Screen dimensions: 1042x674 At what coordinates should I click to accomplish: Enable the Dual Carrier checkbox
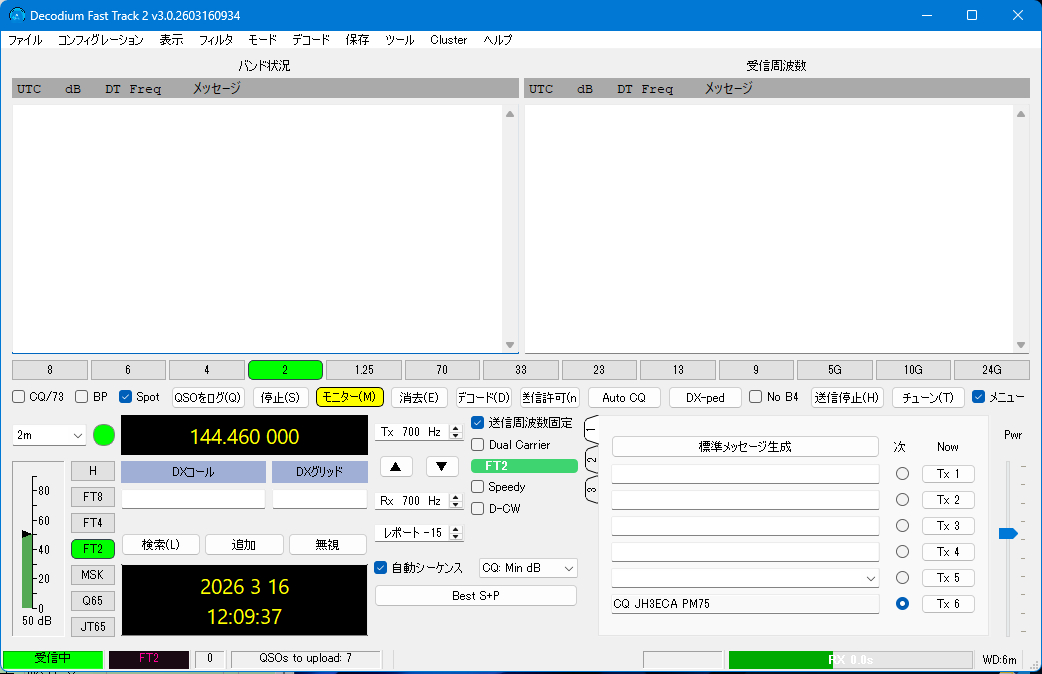pos(478,445)
